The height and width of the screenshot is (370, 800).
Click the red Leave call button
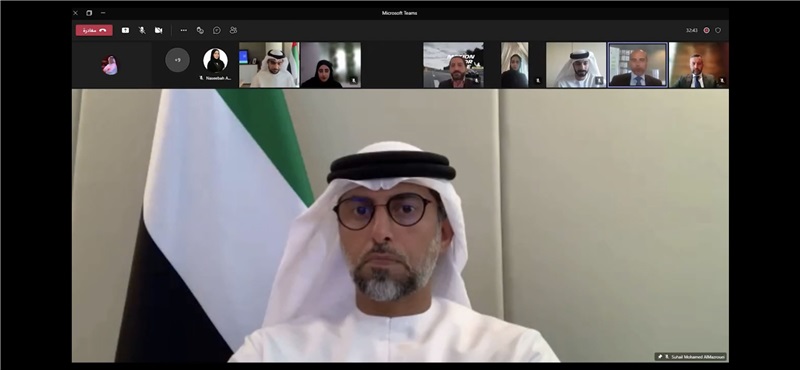[94, 30]
